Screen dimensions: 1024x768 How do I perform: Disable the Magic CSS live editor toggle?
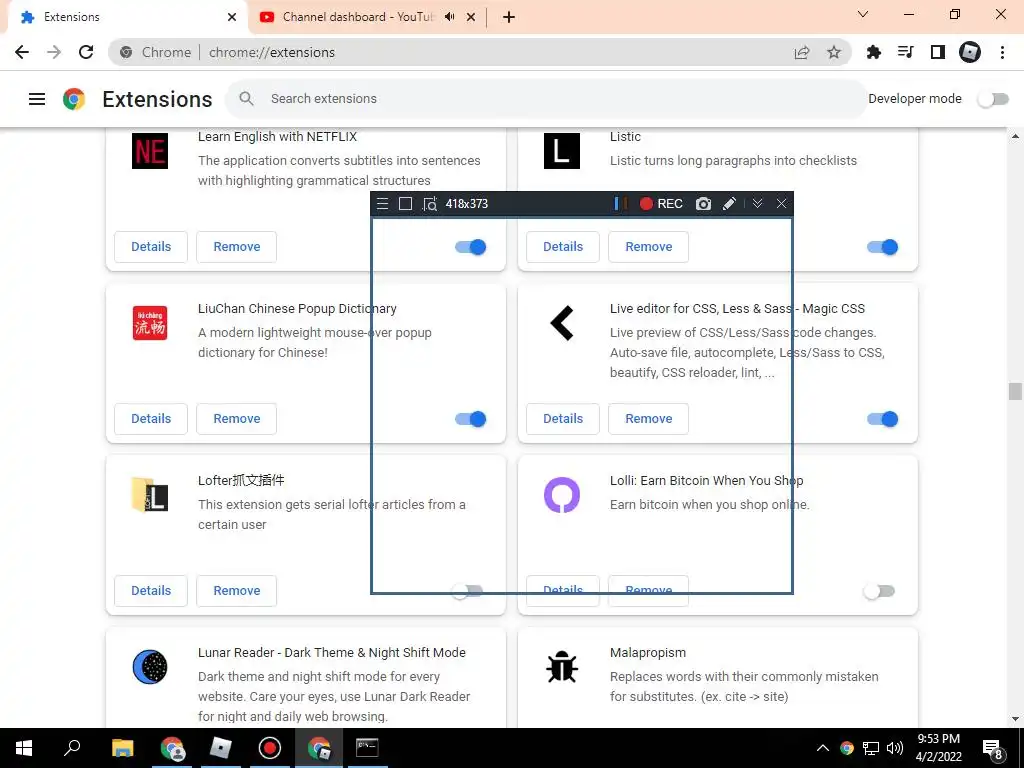[x=882, y=419]
